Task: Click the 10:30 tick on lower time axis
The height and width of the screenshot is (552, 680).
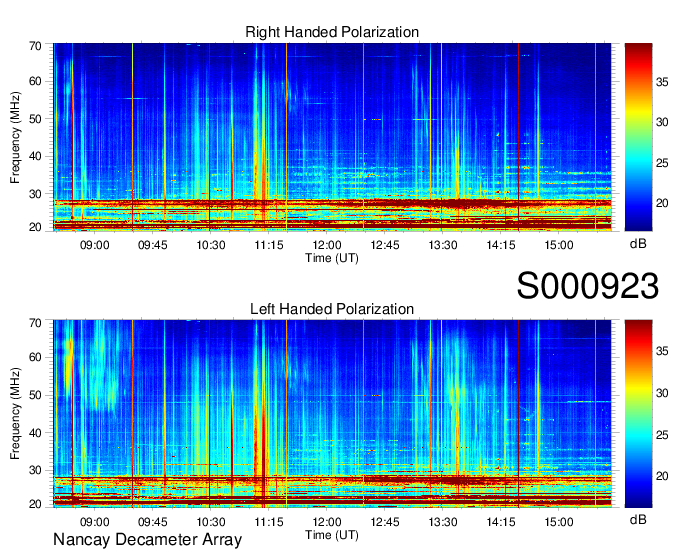Action: (211, 522)
